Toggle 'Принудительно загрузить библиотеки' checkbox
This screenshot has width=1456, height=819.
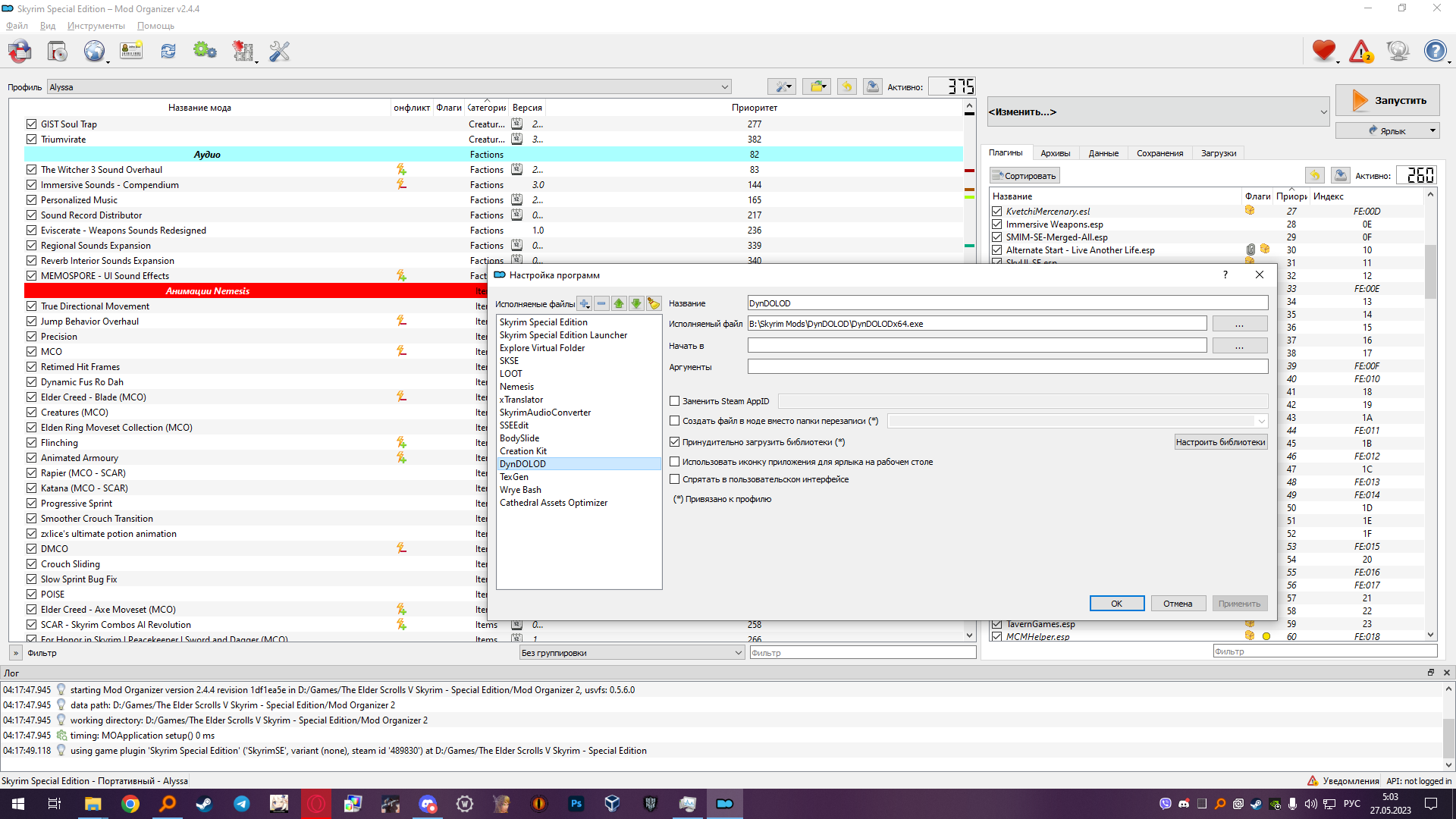(674, 441)
